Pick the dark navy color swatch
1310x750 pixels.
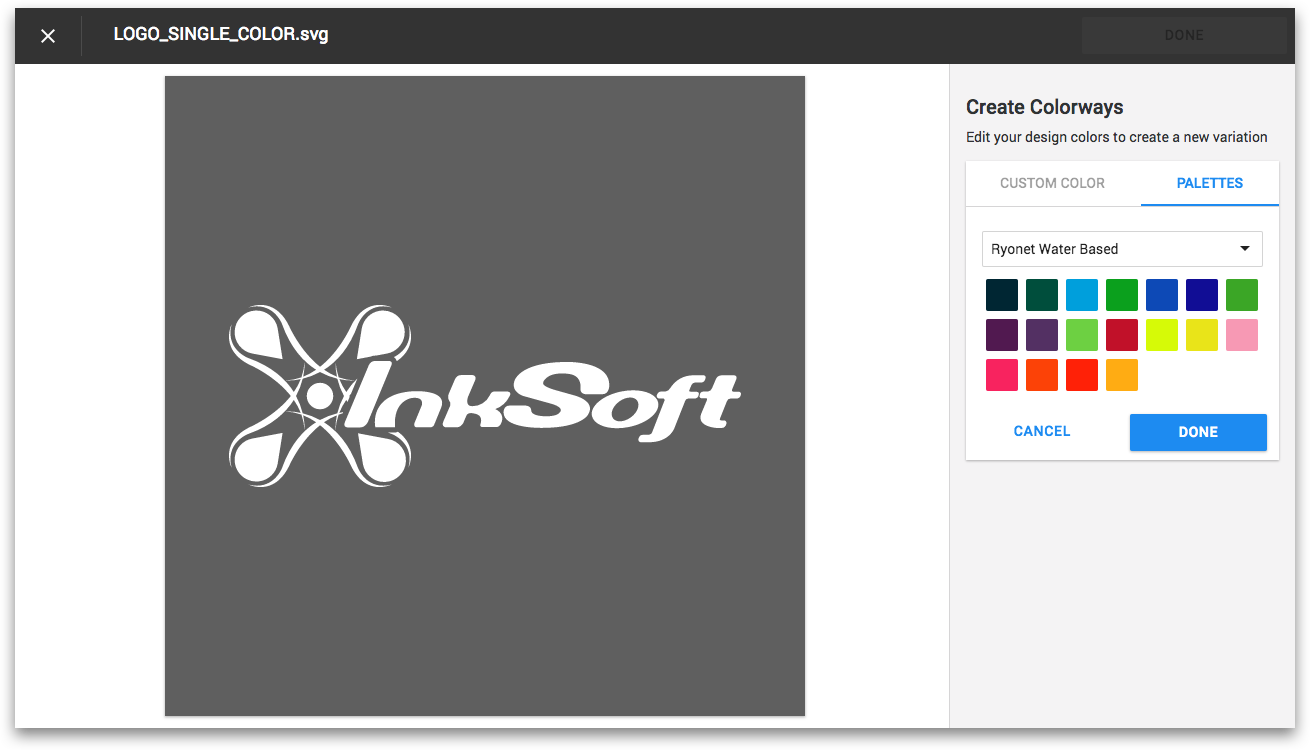coord(1002,295)
